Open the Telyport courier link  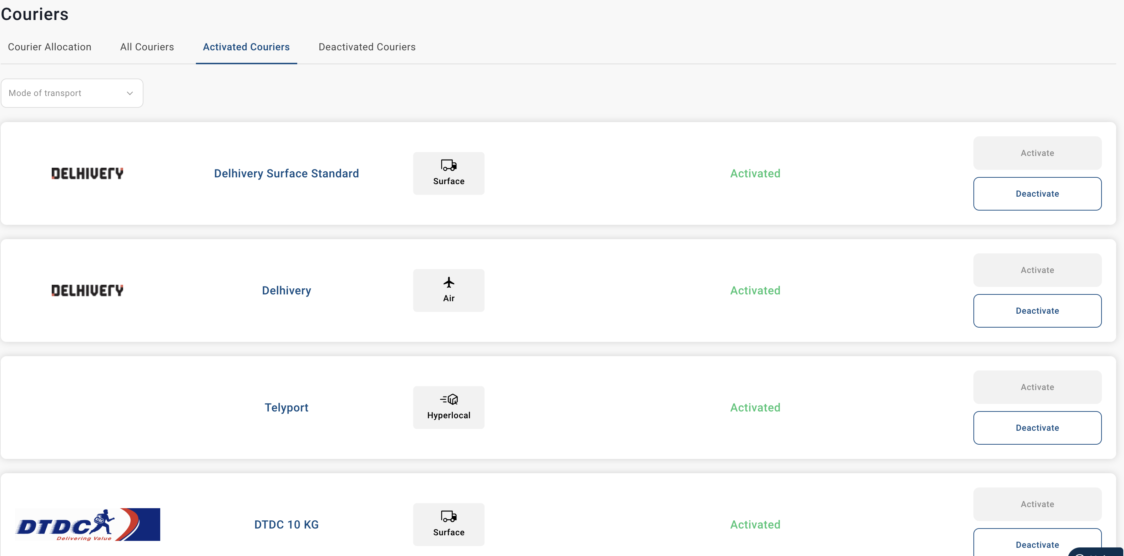287,408
